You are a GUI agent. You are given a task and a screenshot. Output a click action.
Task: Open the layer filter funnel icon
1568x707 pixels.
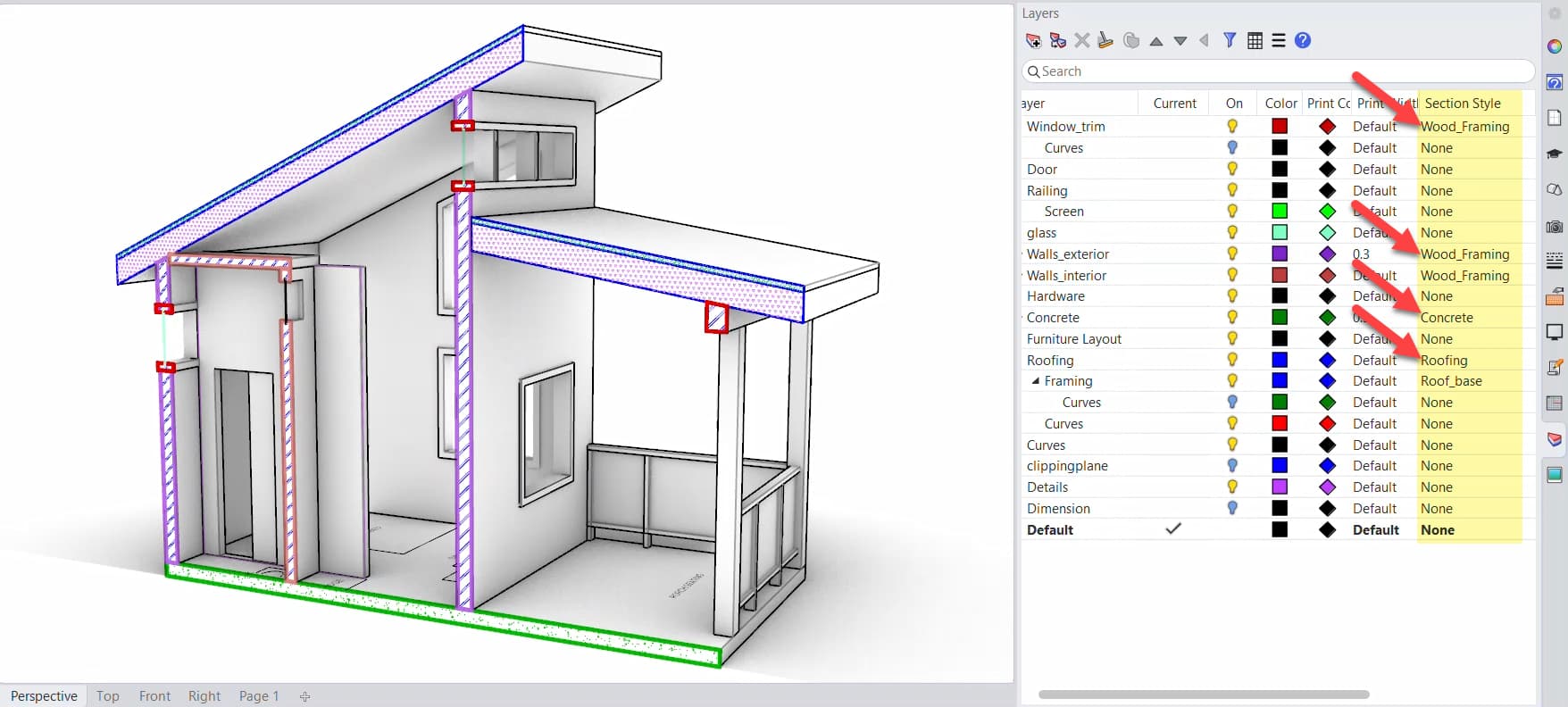1230,40
